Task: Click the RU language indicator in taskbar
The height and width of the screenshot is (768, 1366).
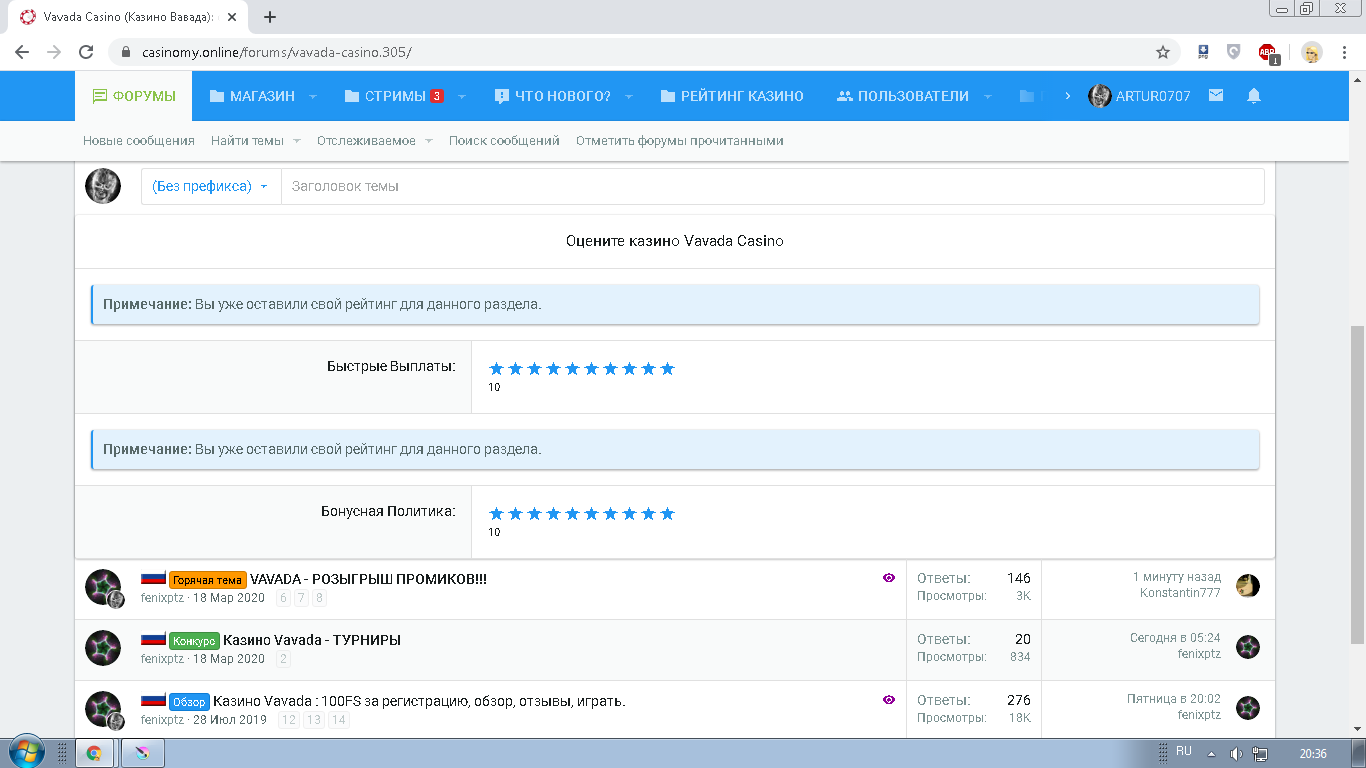Action: tap(1184, 751)
